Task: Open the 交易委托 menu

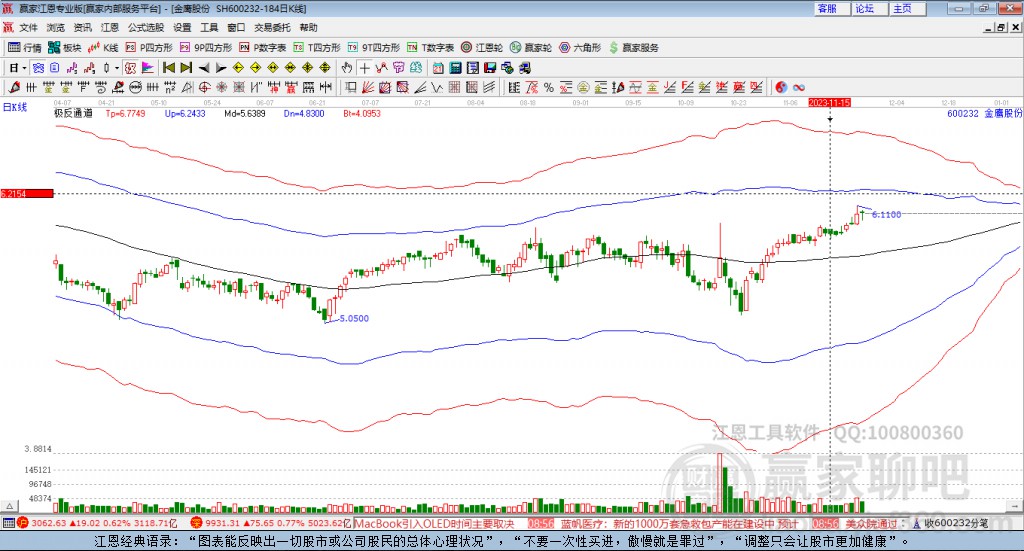Action: coord(272,27)
